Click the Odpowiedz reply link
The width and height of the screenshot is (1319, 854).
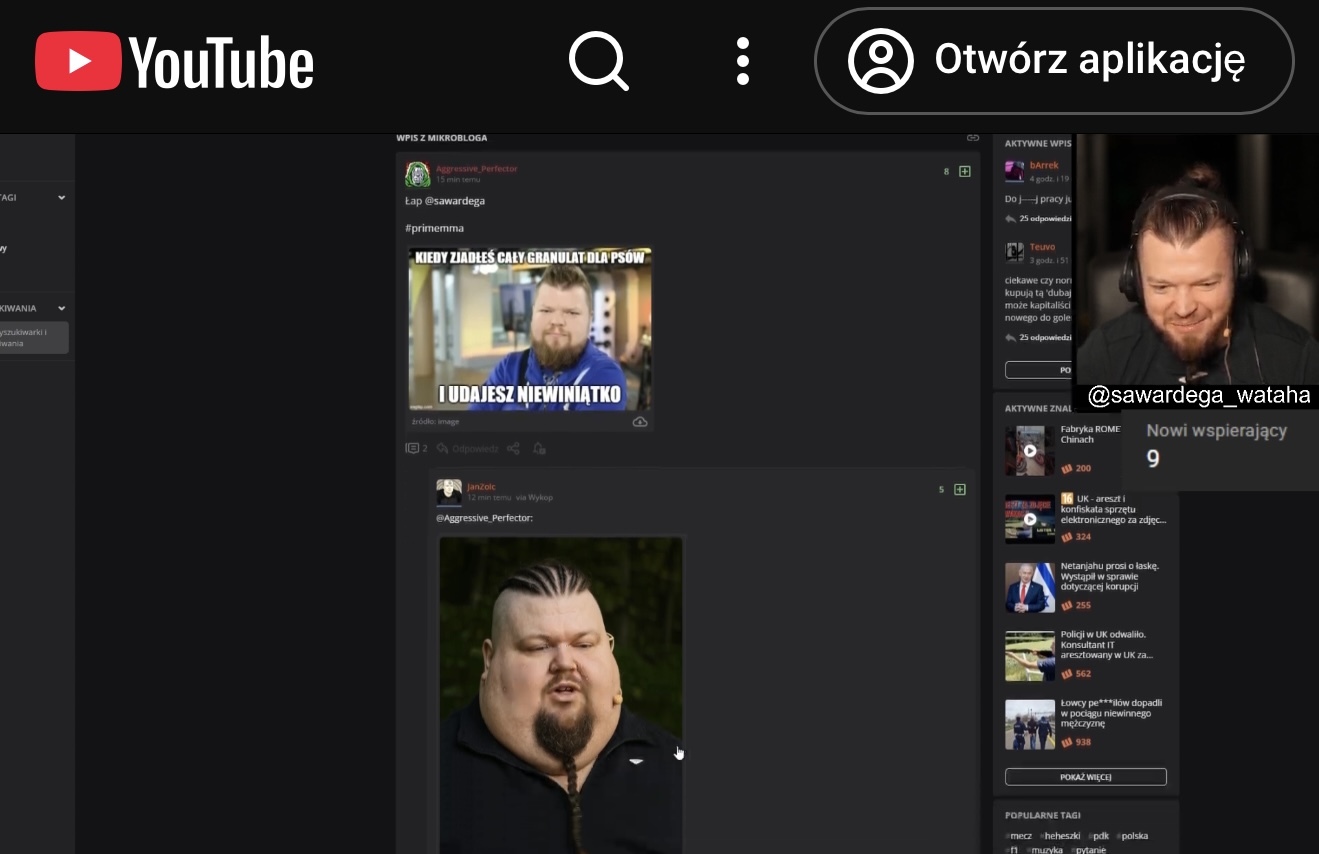[474, 448]
